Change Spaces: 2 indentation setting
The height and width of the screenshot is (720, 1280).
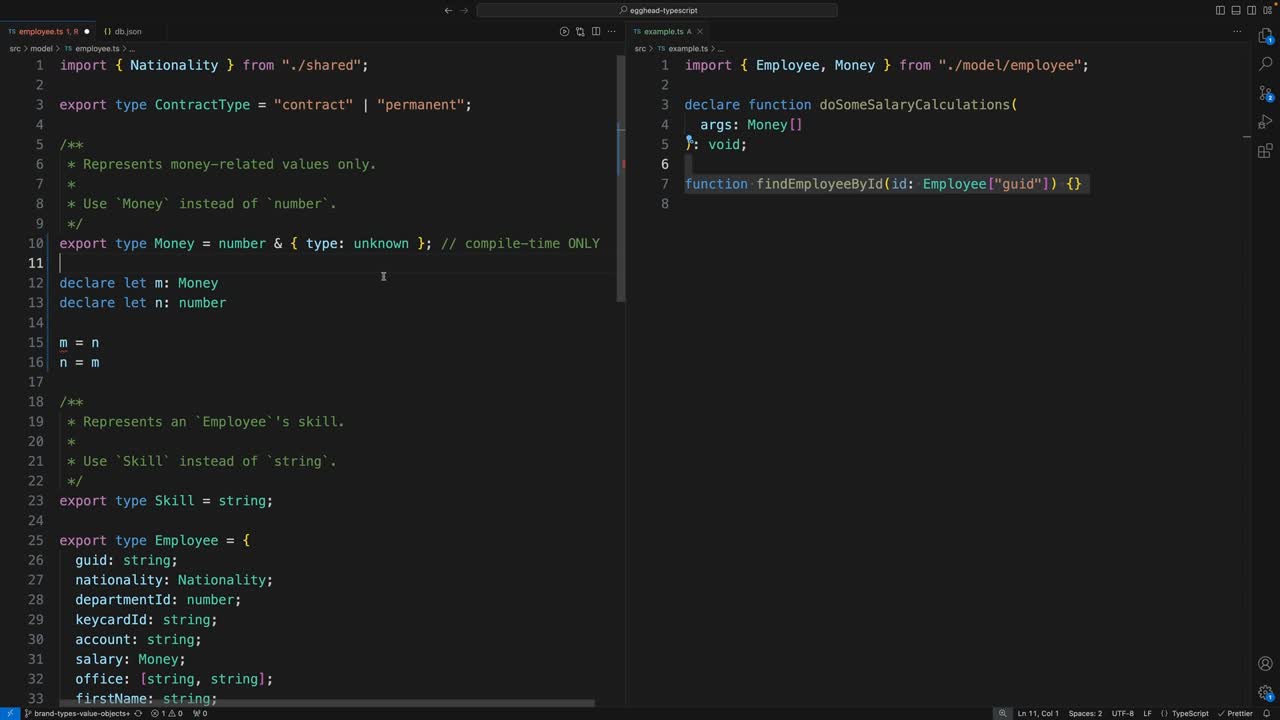click(x=1085, y=713)
